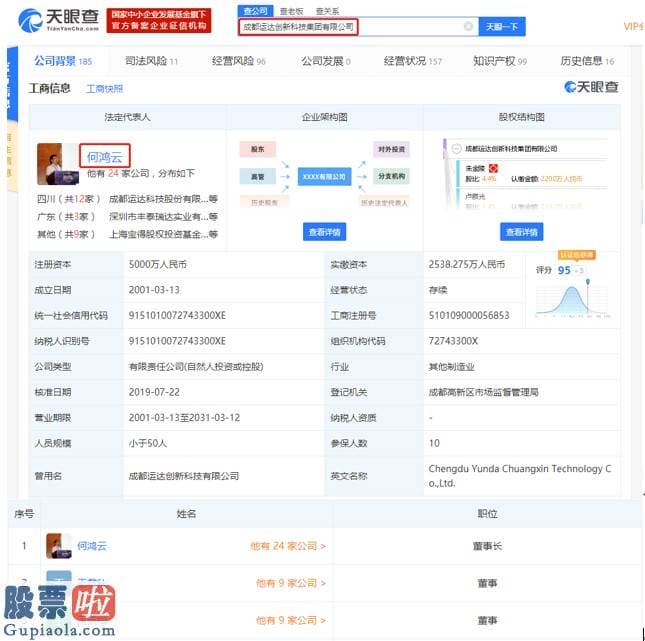The image size is (645, 641).
Task: Click the 工商快照 link
Action: click(105, 89)
